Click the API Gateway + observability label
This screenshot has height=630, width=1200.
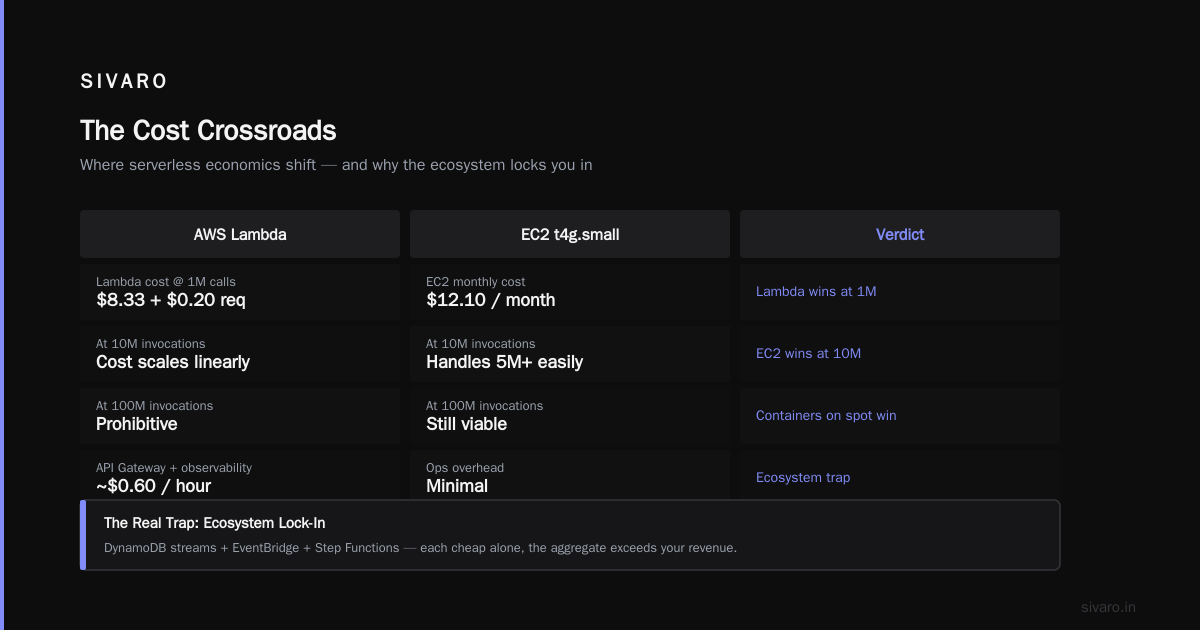(x=174, y=468)
